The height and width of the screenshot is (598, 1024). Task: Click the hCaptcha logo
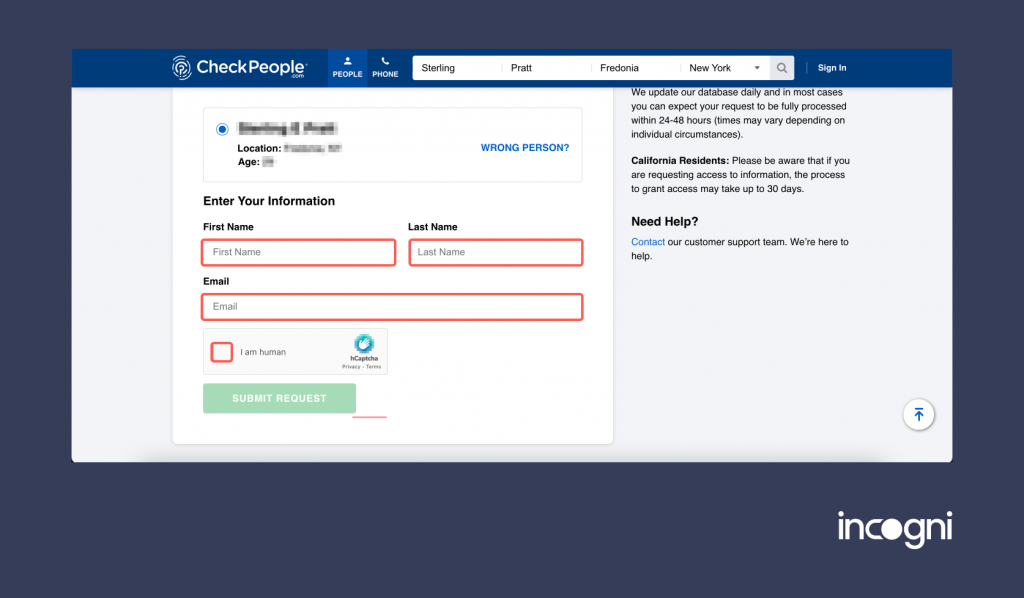tap(363, 346)
